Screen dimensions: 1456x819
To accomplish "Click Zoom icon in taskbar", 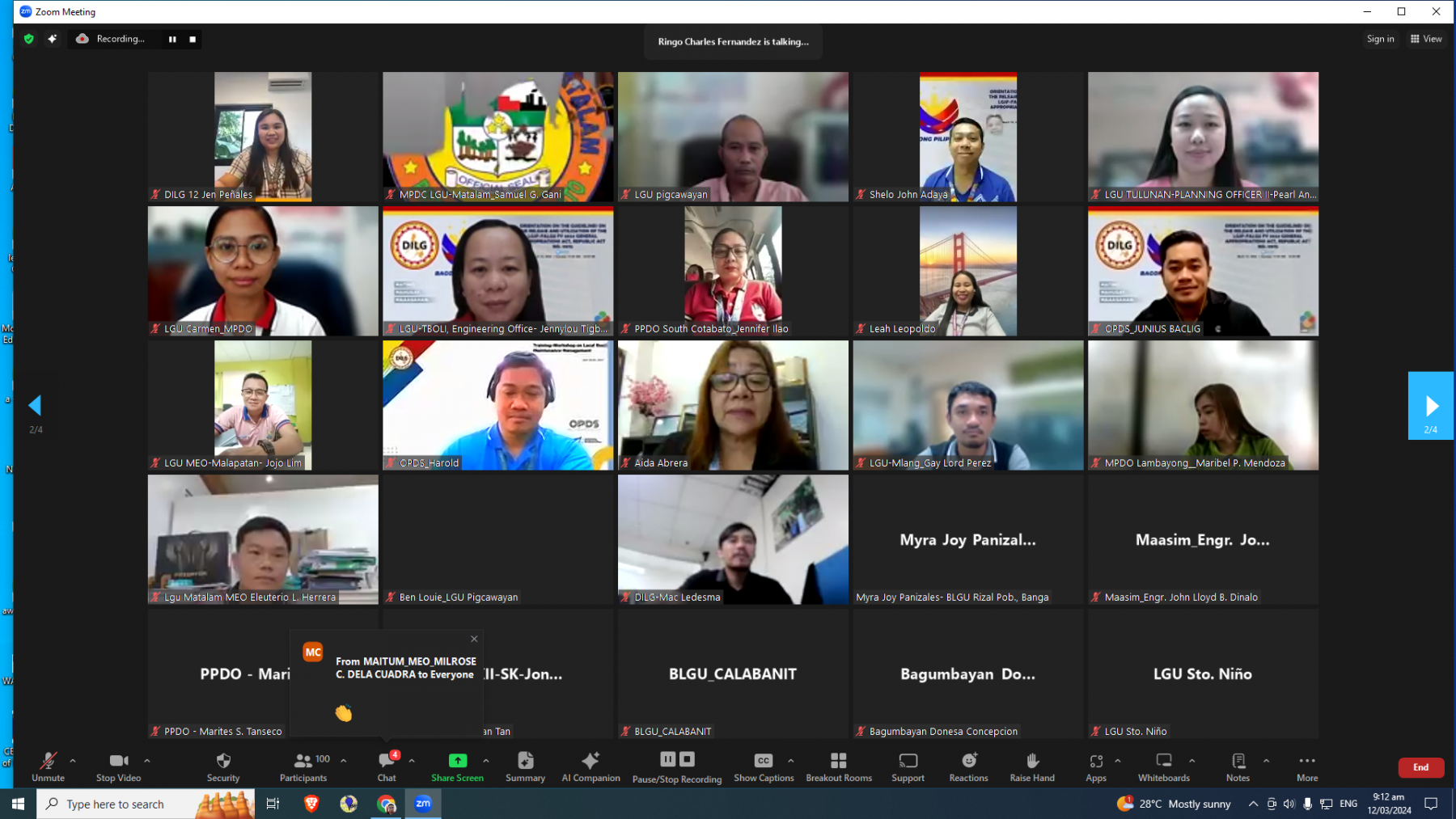I will [423, 804].
